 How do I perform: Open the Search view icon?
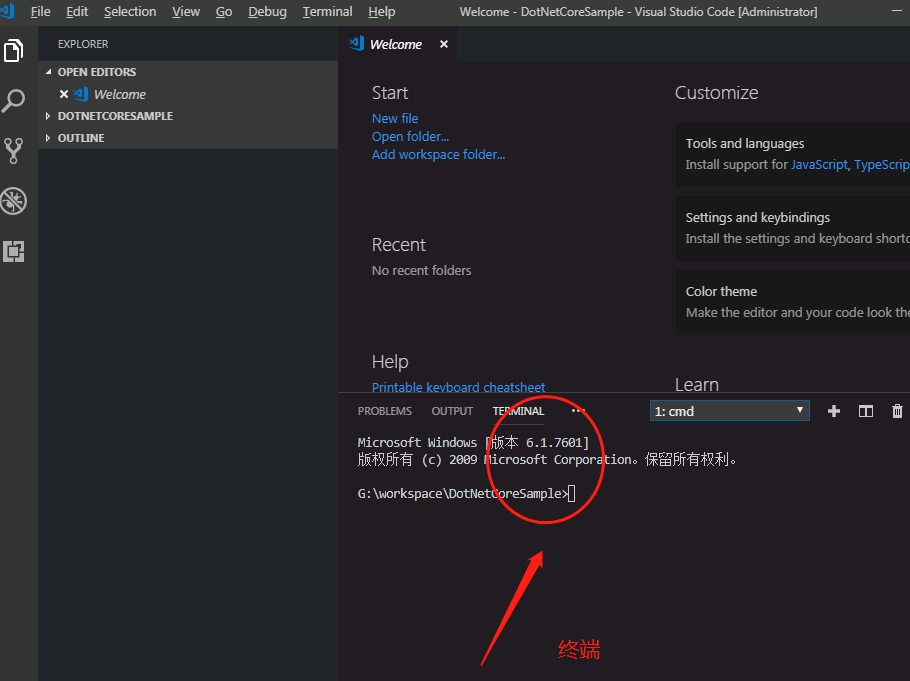(14, 101)
